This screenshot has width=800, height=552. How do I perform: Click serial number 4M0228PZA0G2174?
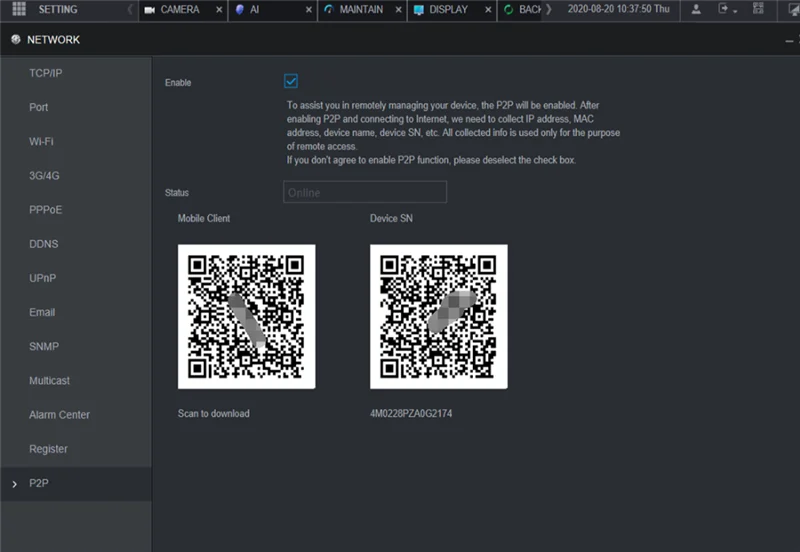411,413
